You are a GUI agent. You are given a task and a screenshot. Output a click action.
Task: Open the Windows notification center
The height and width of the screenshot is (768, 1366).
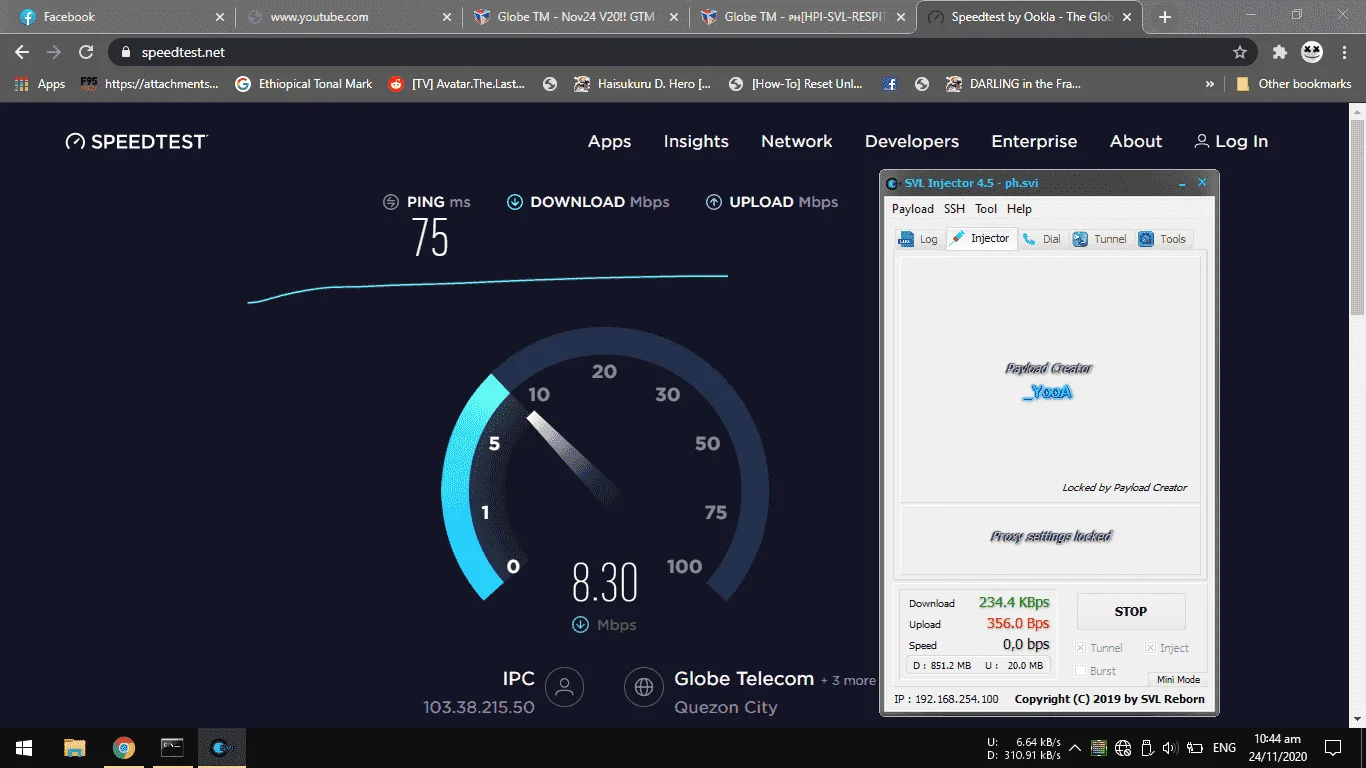[1333, 748]
